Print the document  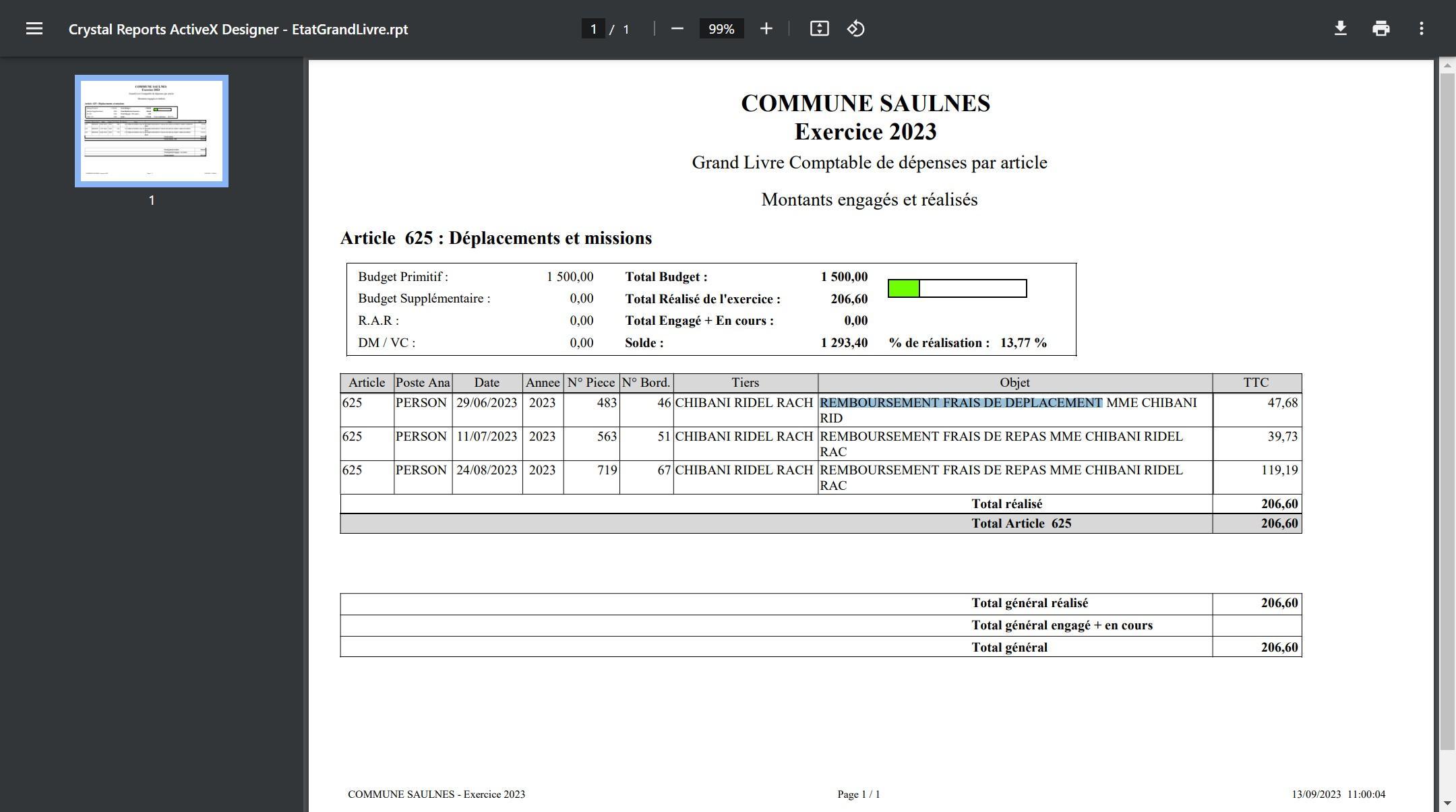pyautogui.click(x=1381, y=29)
